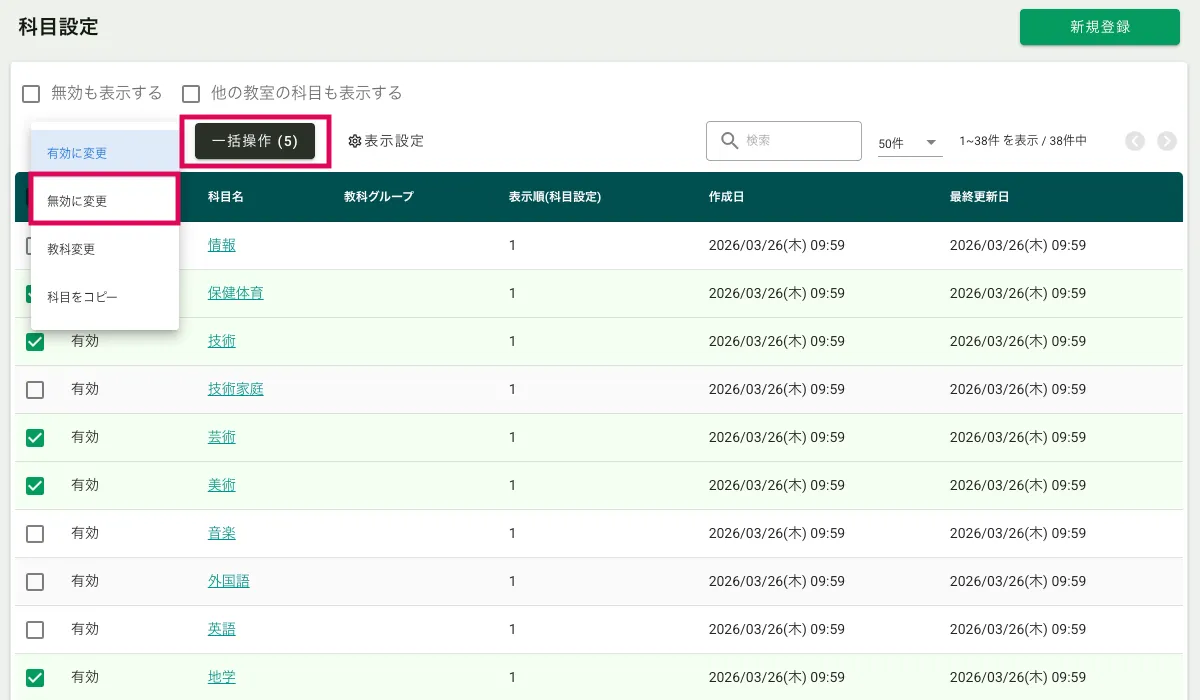Toggle 他の教室の科目も表示する checkbox
The width and height of the screenshot is (1200, 700).
(191, 94)
